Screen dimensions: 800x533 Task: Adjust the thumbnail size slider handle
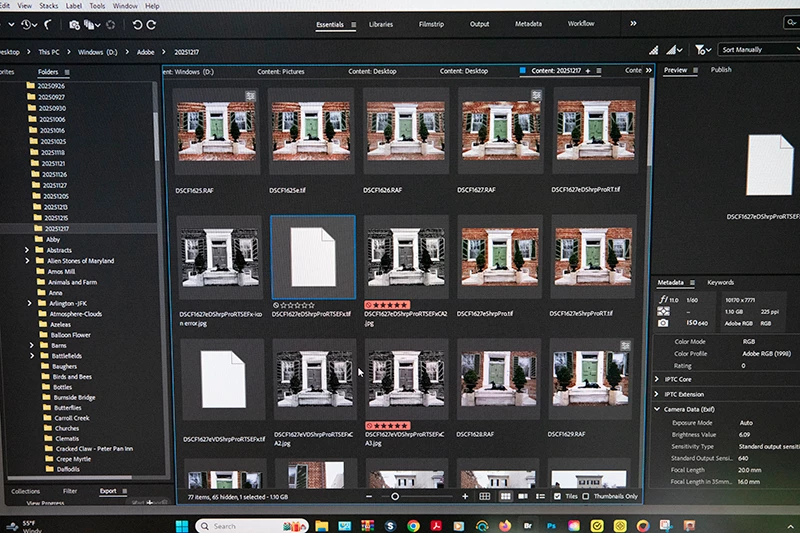[x=395, y=496]
